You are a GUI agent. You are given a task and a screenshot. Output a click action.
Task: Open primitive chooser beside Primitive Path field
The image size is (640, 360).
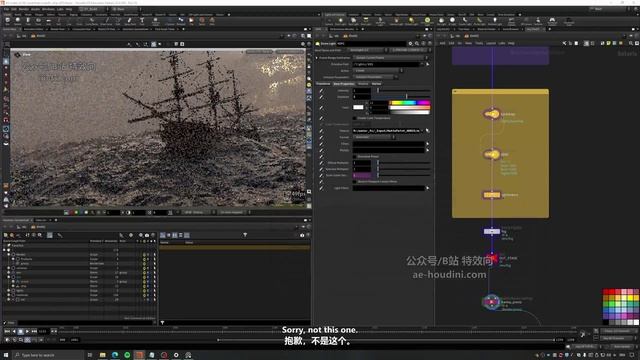point(427,64)
